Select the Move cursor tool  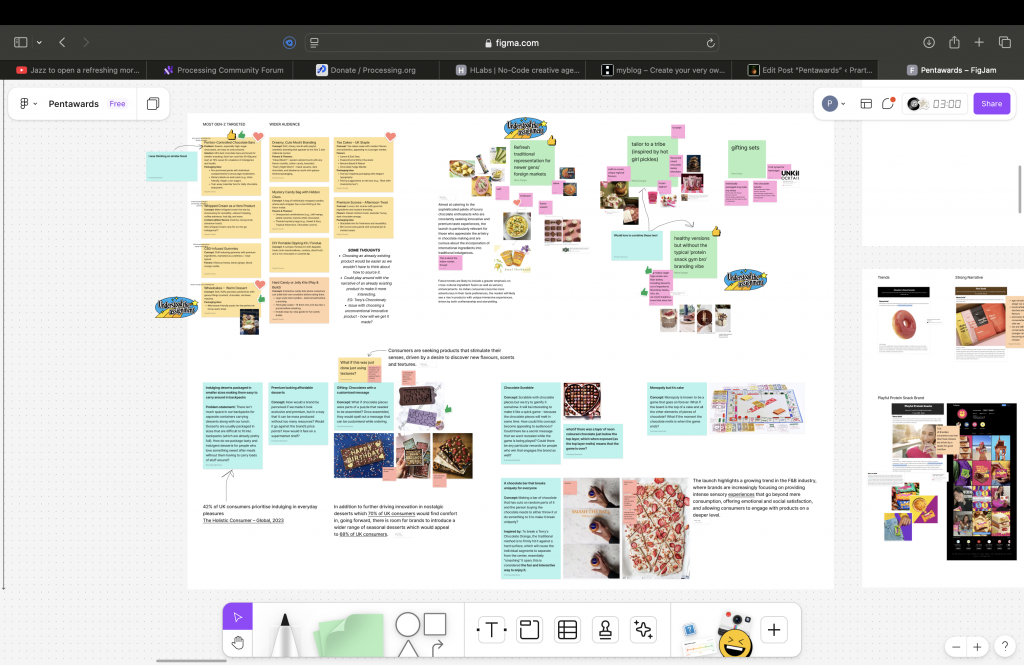click(x=238, y=617)
